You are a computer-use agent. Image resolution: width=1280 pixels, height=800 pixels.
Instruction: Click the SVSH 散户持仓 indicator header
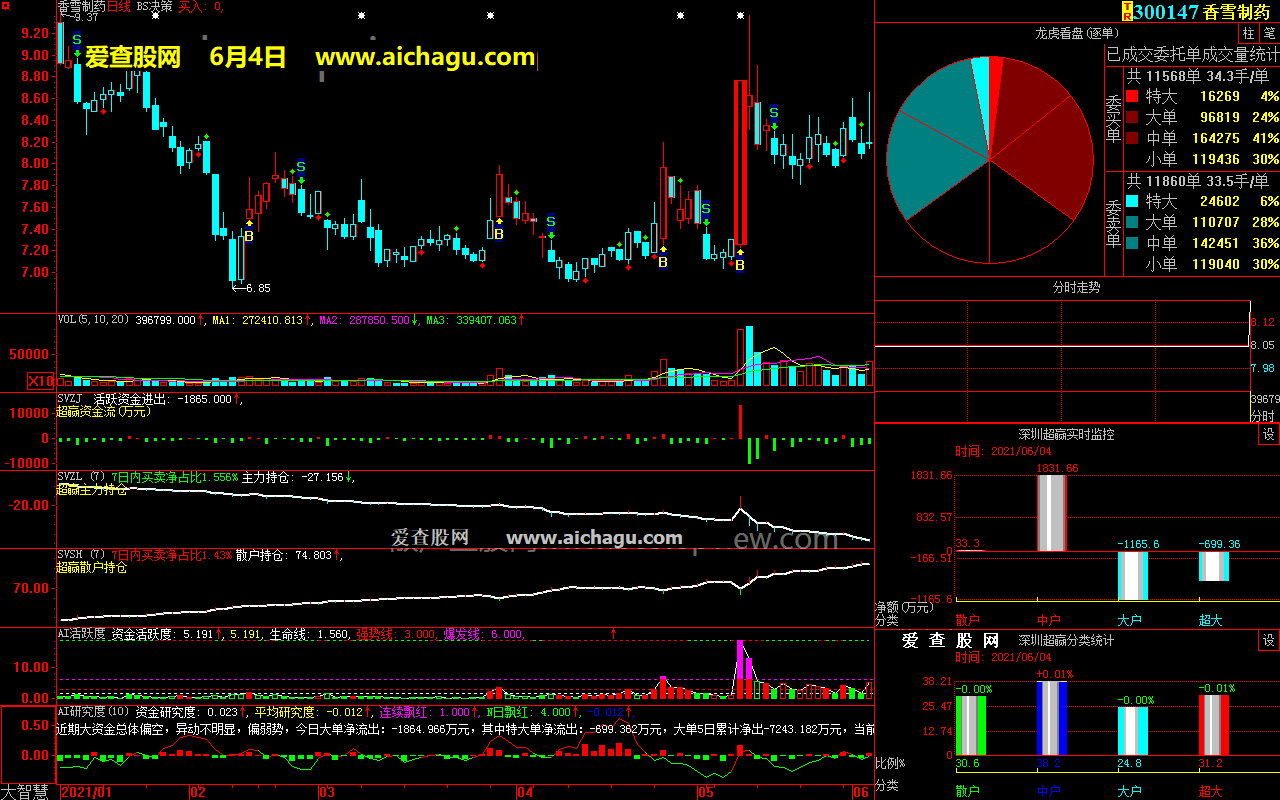pos(198,555)
